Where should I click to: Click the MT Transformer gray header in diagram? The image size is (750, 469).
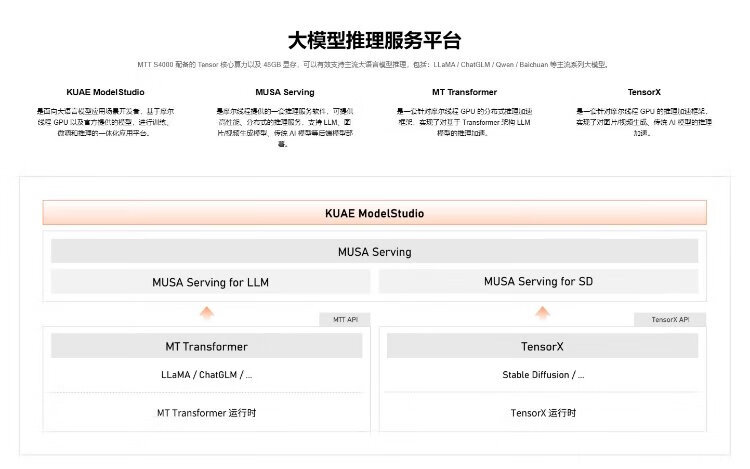tap(206, 346)
